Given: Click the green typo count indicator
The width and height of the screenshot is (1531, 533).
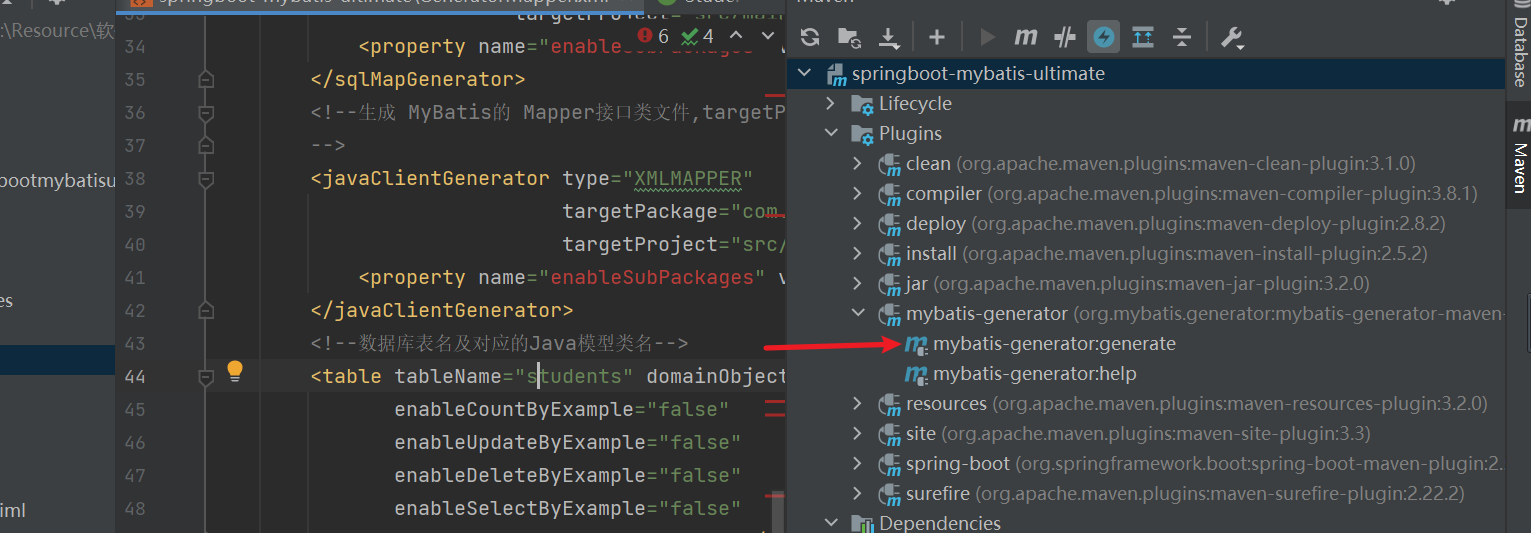Looking at the screenshot, I should point(698,37).
